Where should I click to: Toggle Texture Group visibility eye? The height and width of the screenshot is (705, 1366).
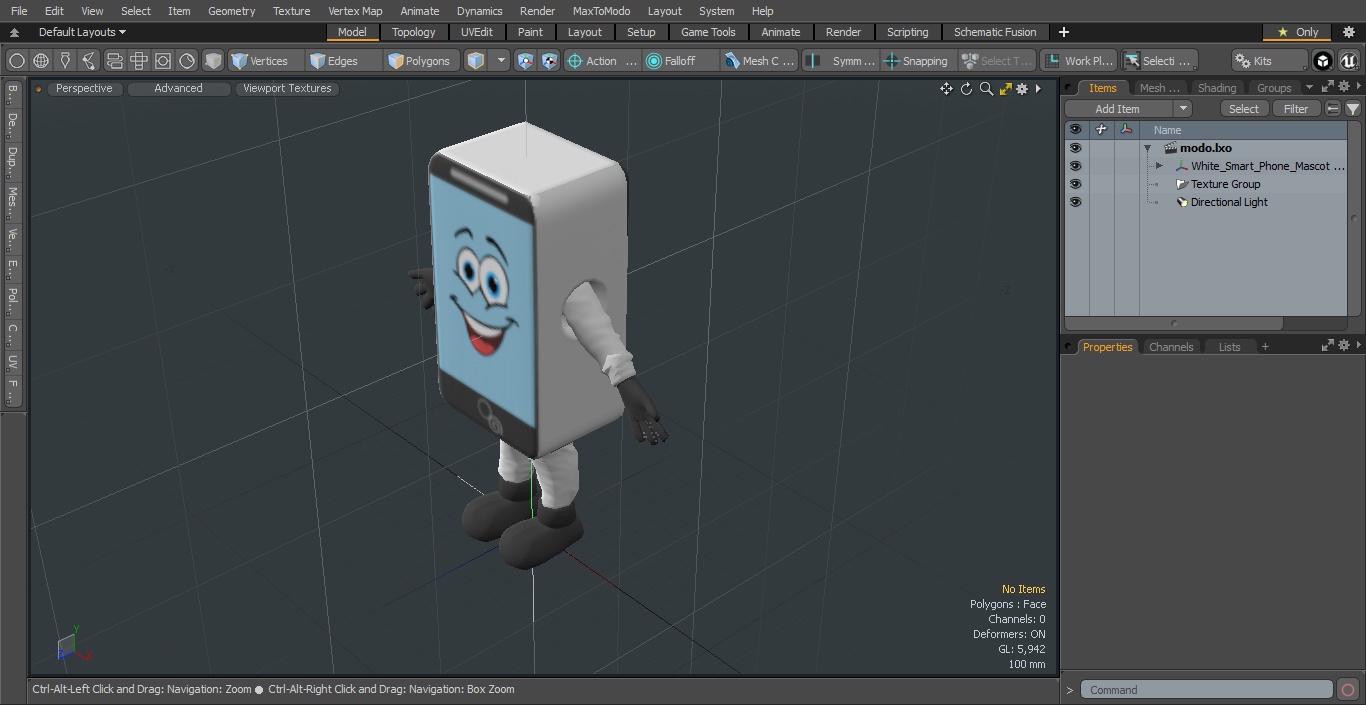(x=1075, y=184)
